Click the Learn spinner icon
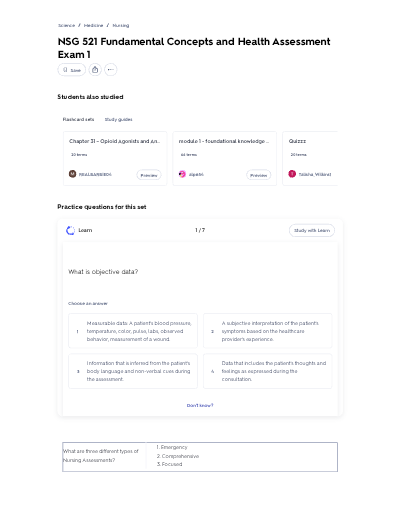400x517 pixels. click(x=70, y=230)
